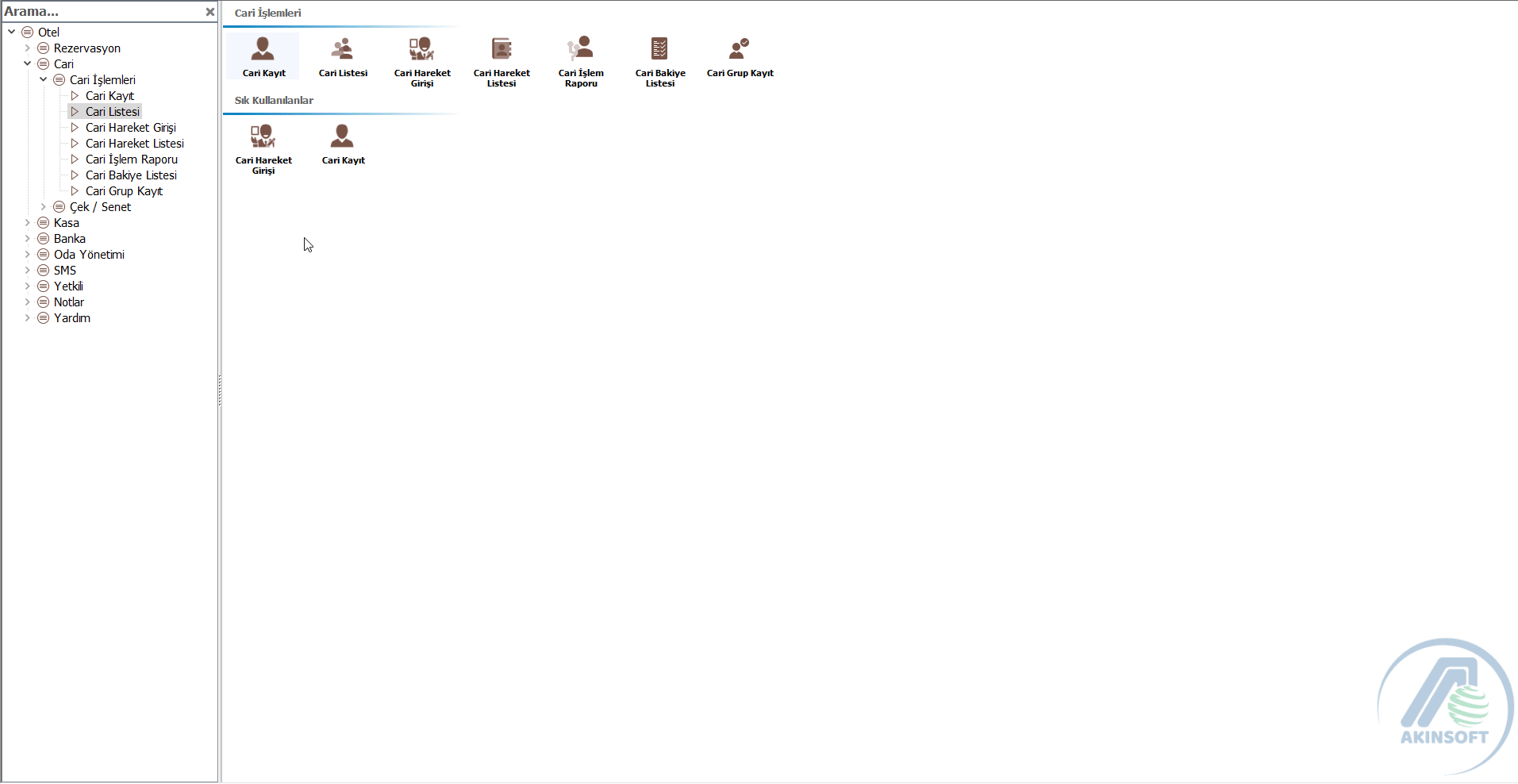Open Cari Hareket Girişi under Sık Kullanılanlar

[263, 148]
